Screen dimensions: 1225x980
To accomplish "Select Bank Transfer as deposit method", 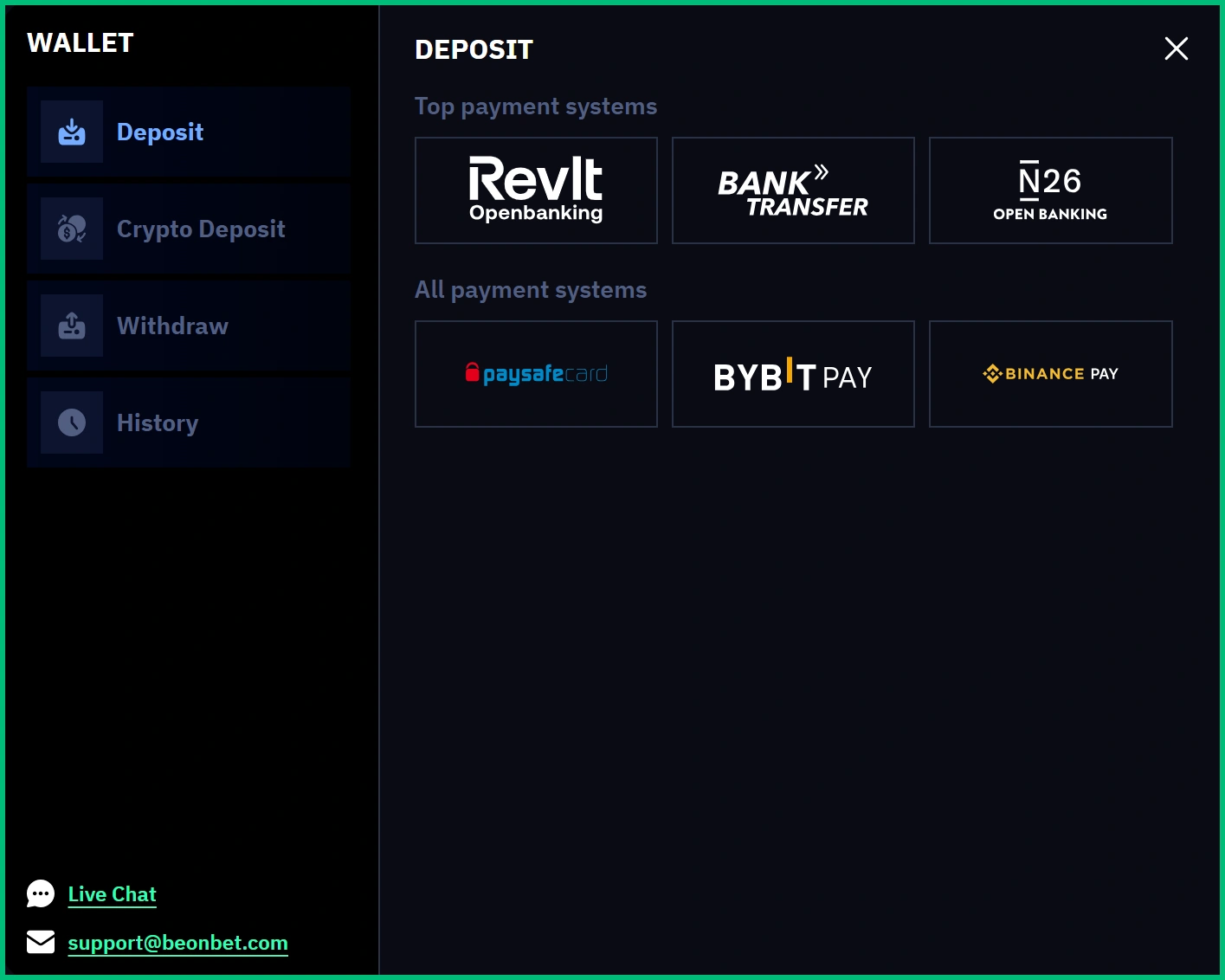I will [793, 190].
